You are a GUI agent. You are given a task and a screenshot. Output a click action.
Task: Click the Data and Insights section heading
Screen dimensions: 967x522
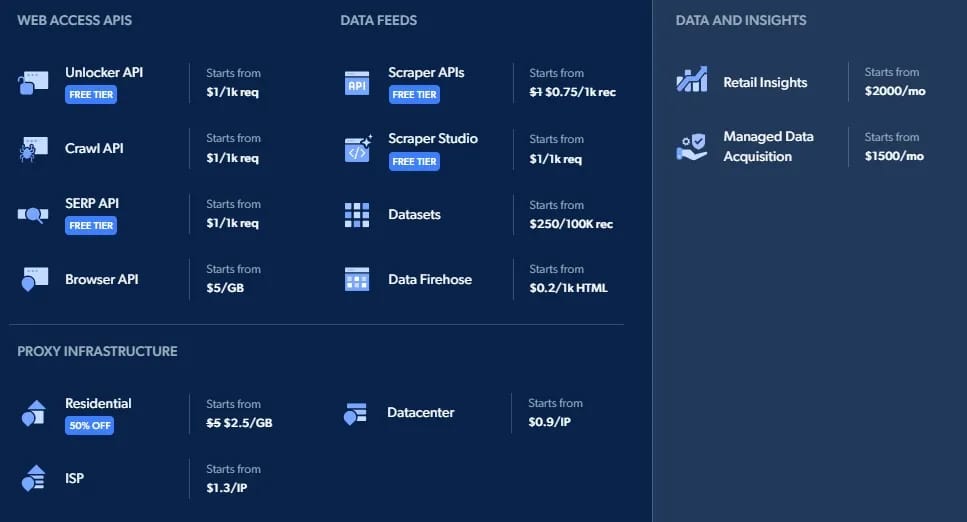coord(741,20)
